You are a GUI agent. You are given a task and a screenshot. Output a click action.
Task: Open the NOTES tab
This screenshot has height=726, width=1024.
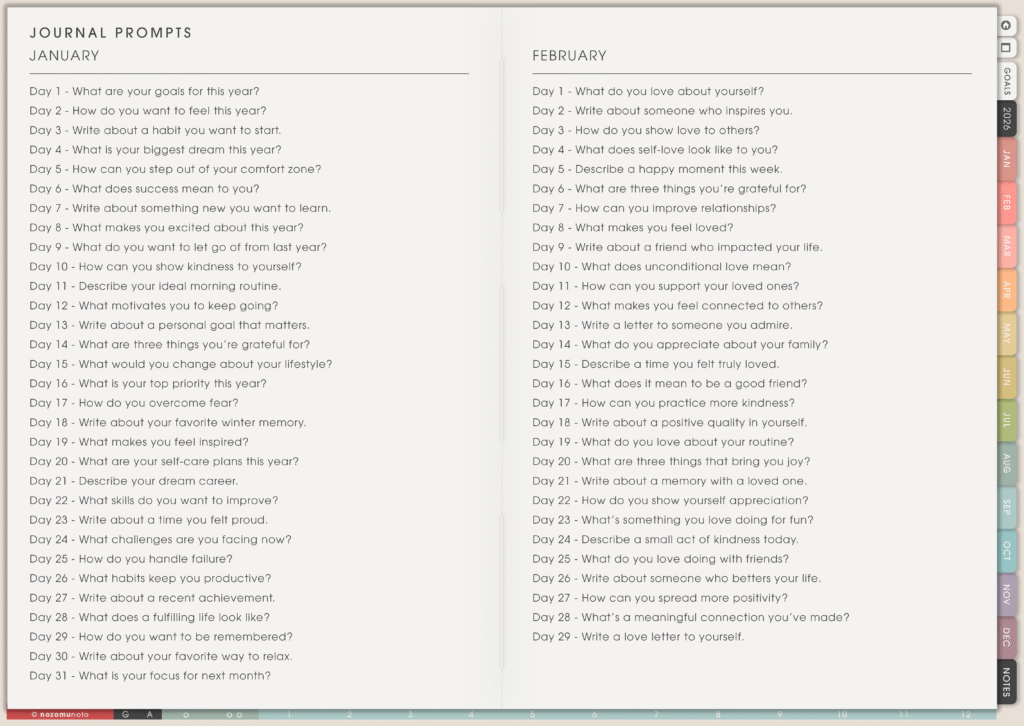point(1006,682)
